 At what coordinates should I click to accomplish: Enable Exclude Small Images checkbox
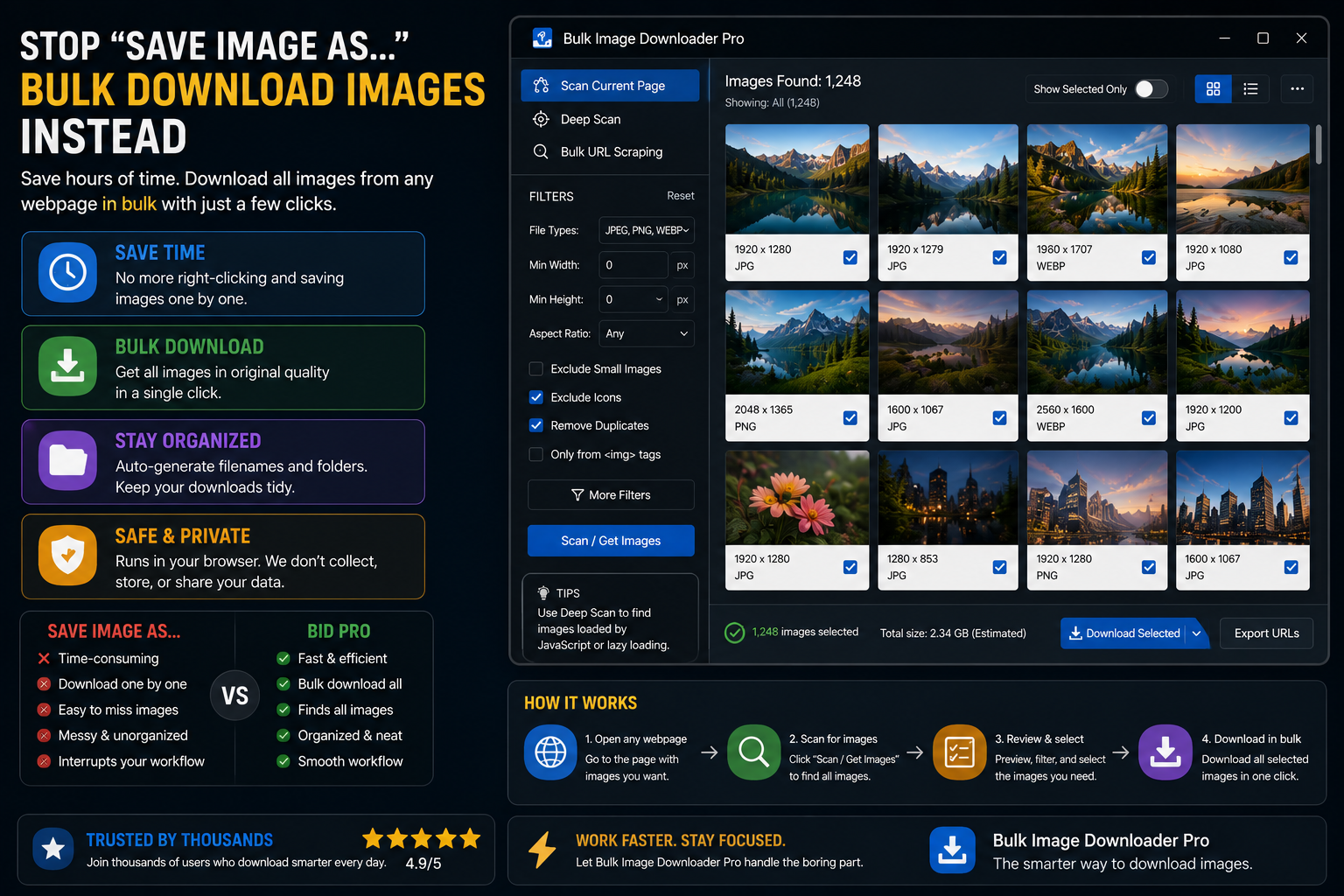click(536, 368)
